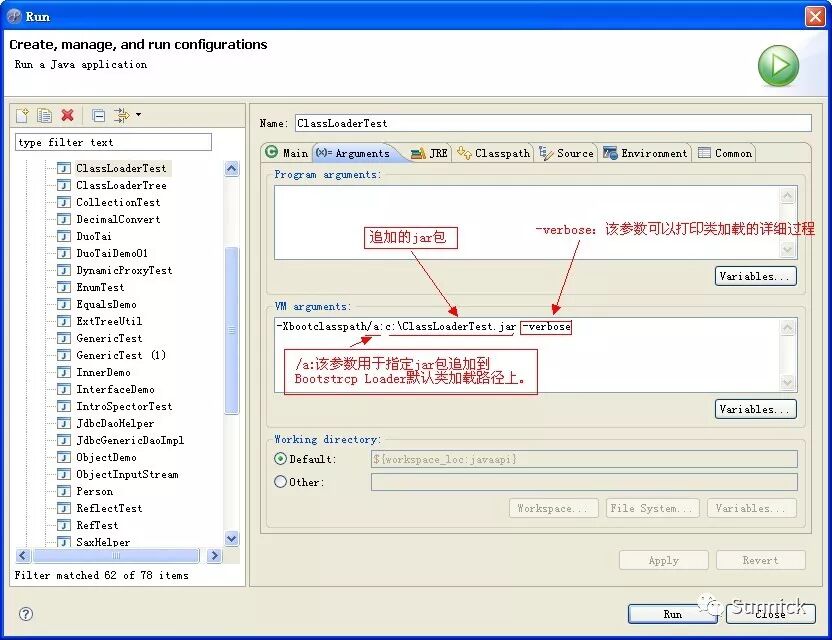The image size is (832, 640).
Task: Switch to the Common tab
Action: tap(725, 153)
